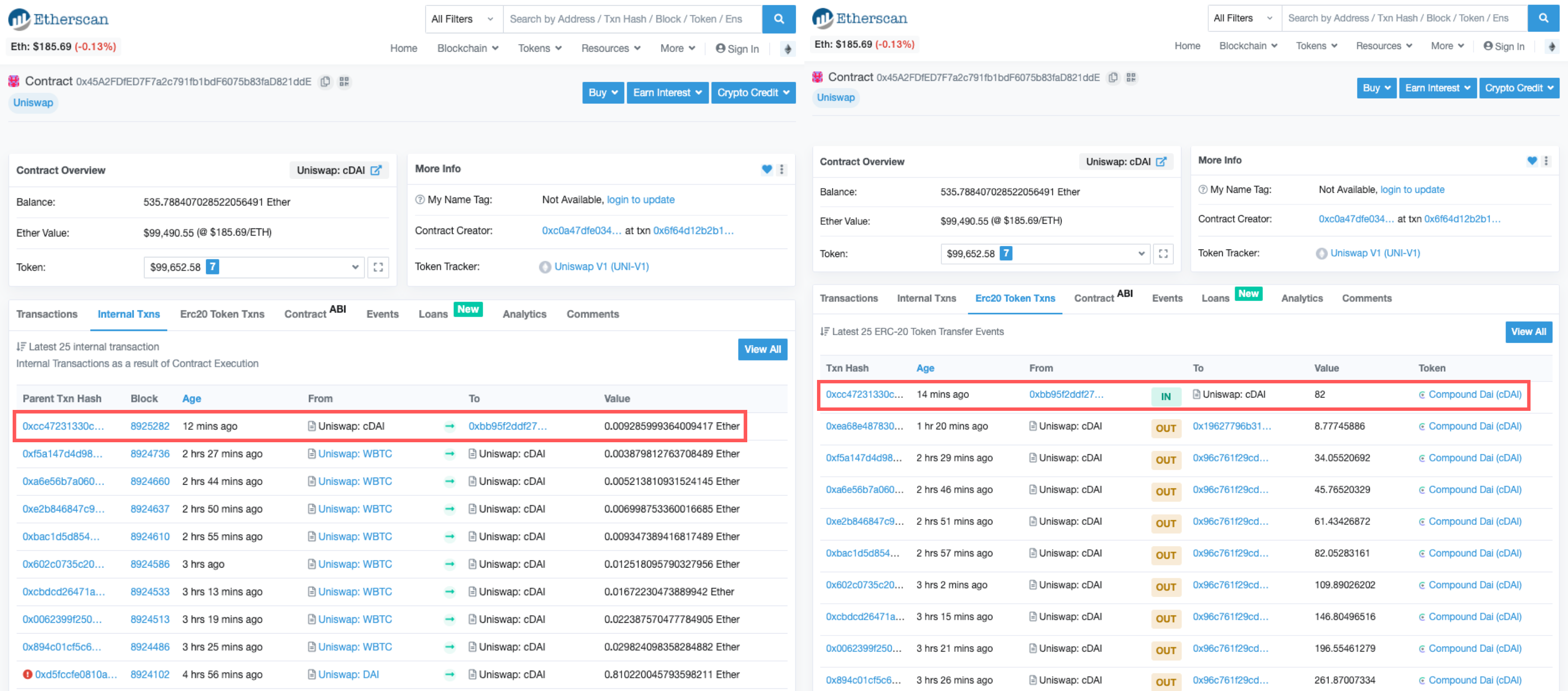This screenshot has width=1568, height=691.
Task: Open the $99,652.58 token dropdown in left window
Action: (254, 267)
